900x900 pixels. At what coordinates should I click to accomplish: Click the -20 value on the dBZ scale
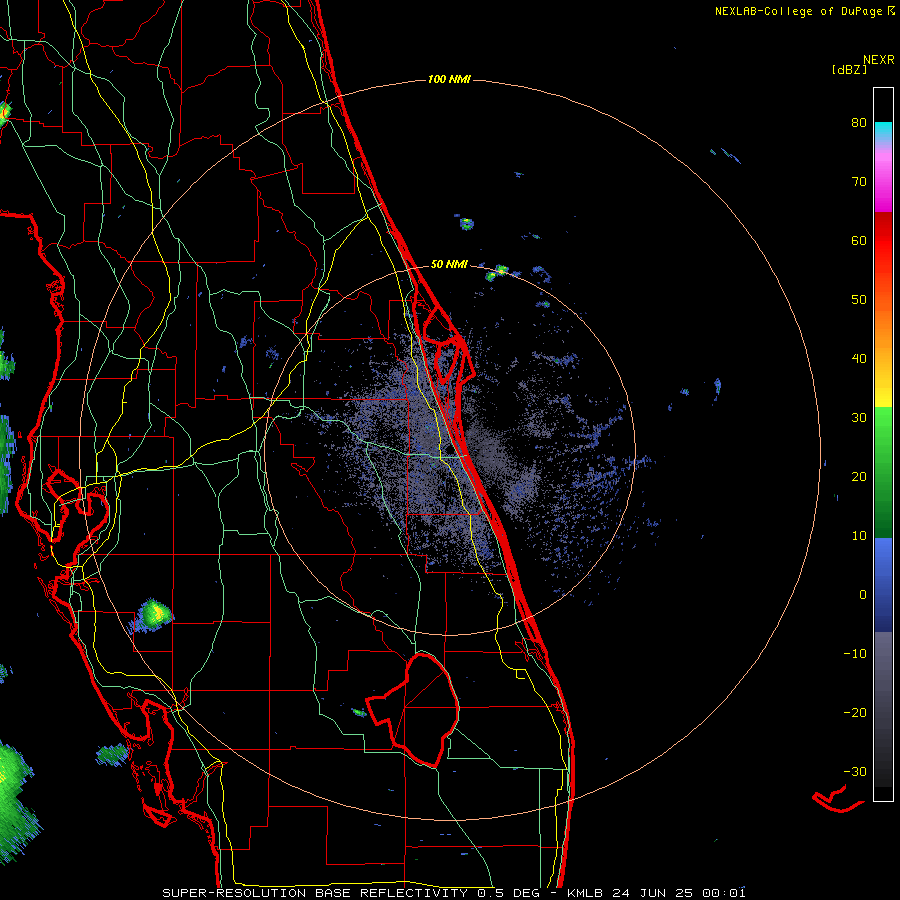point(855,713)
